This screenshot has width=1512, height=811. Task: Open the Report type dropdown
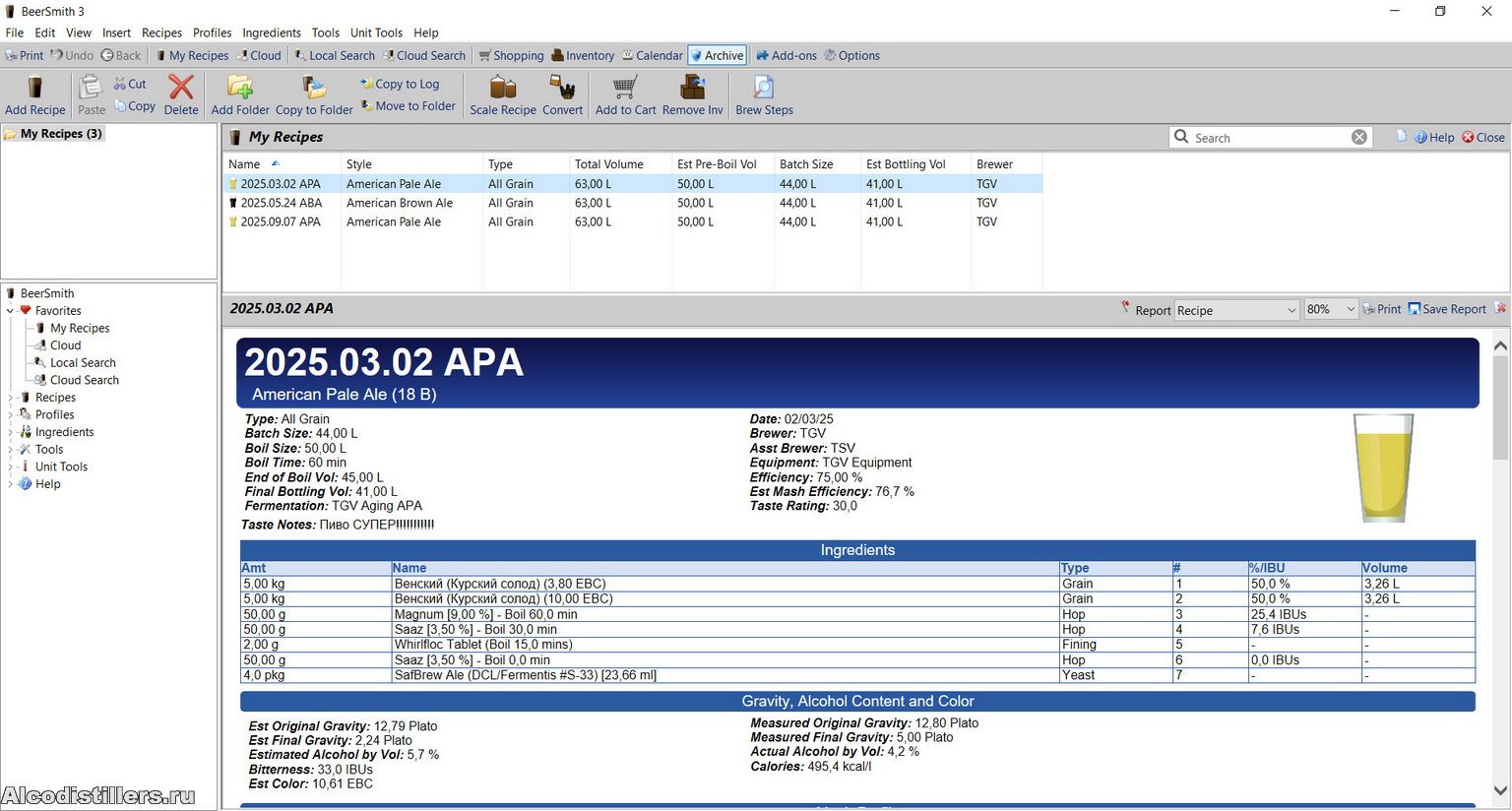click(1237, 310)
